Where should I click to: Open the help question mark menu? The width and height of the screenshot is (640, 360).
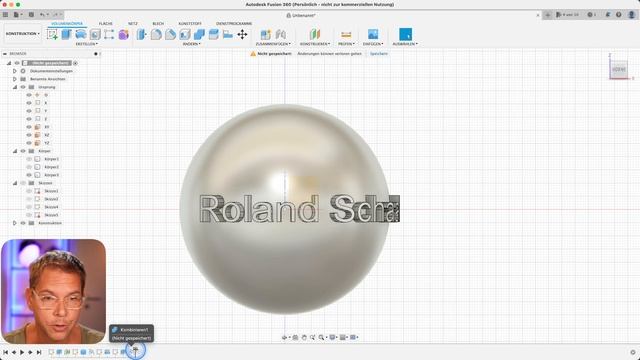(619, 15)
